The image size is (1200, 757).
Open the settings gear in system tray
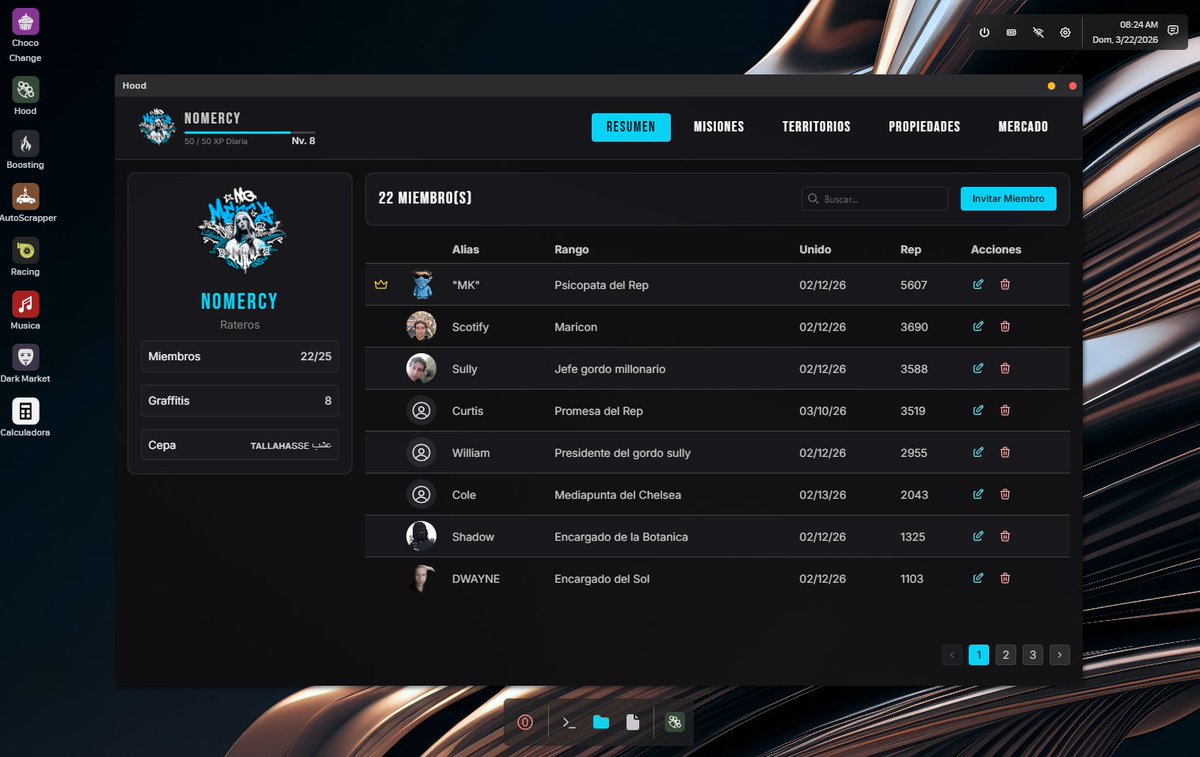click(x=1065, y=32)
